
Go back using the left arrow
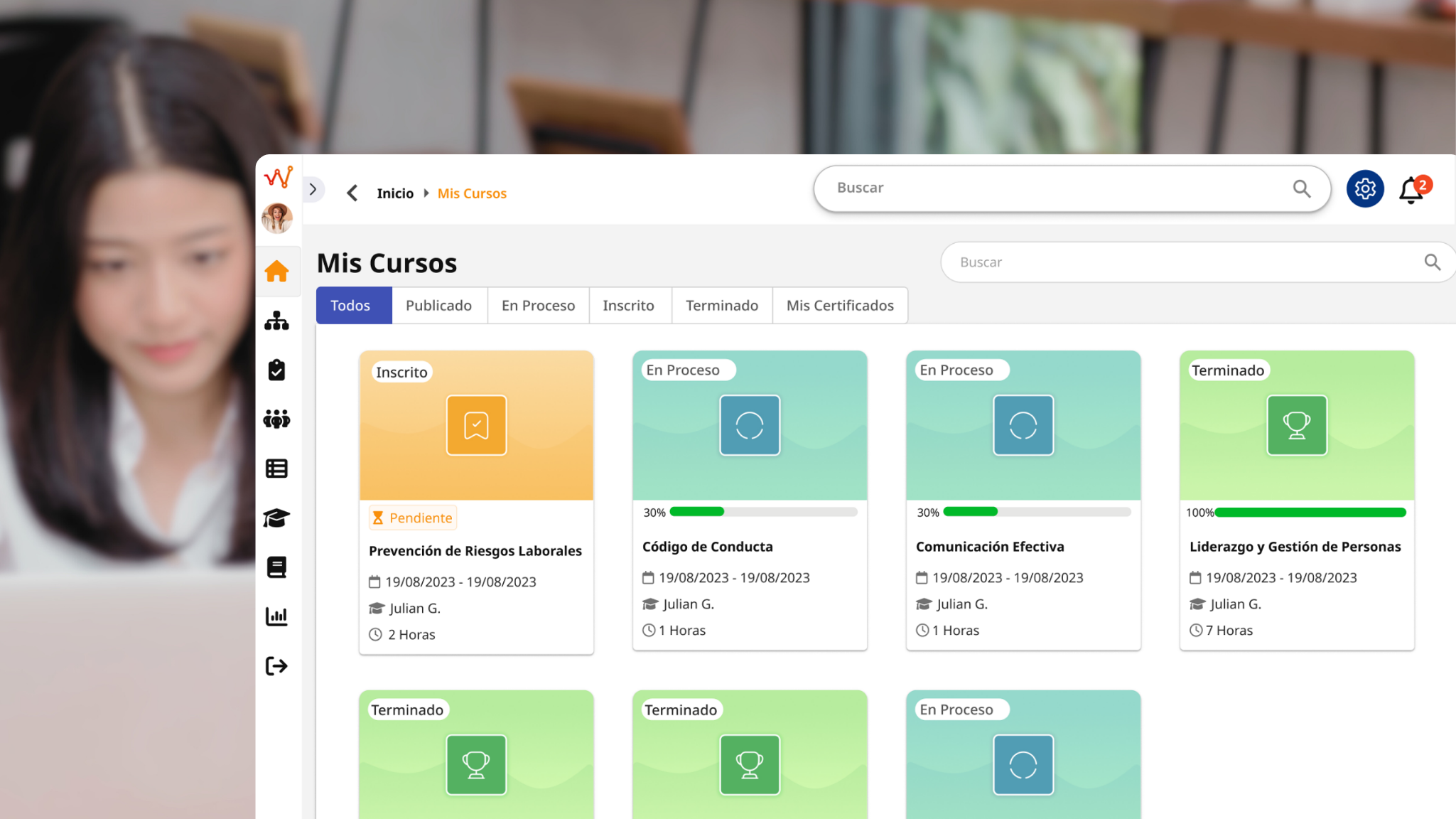(x=352, y=193)
